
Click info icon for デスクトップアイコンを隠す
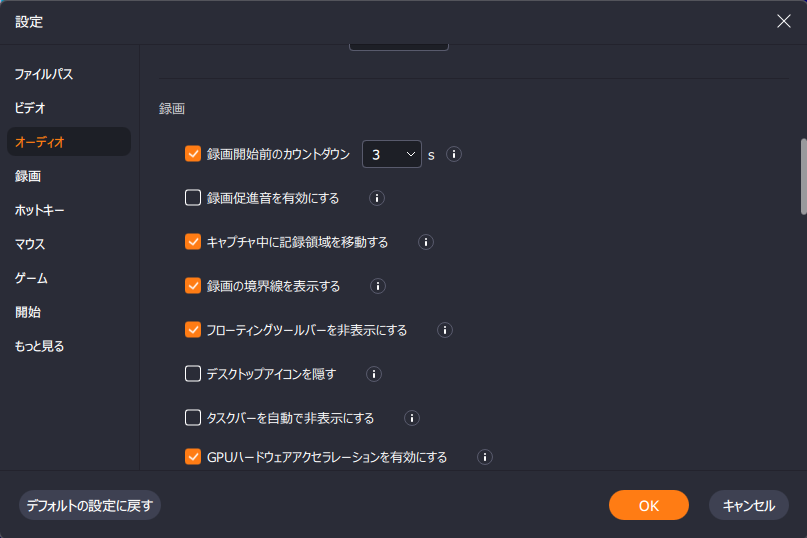click(x=374, y=374)
